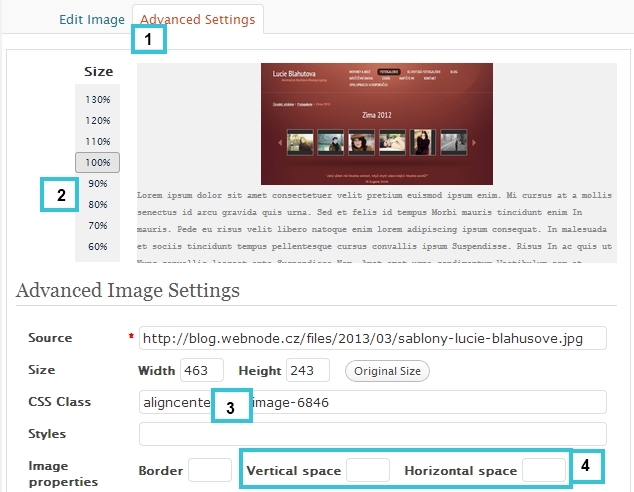Image resolution: width=634 pixels, height=492 pixels.
Task: Click the 70% size option
Action: [98, 225]
